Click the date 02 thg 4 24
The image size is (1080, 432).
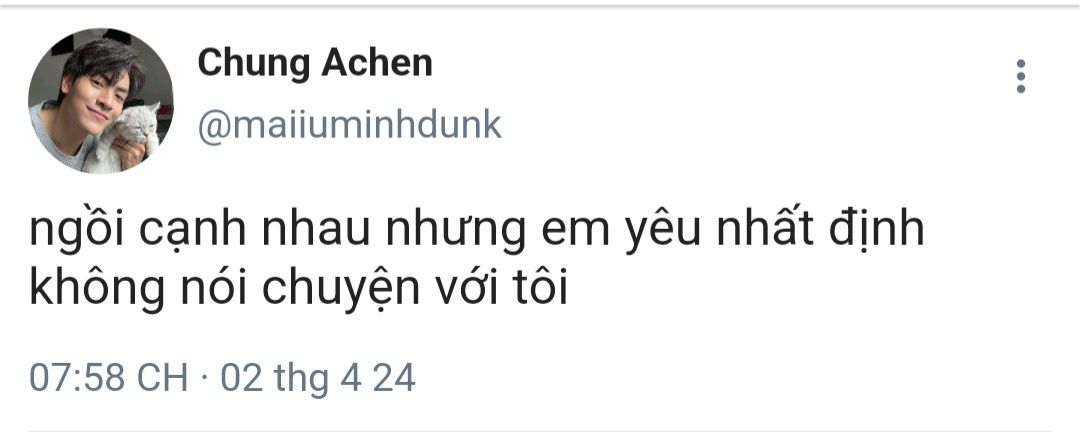point(318,378)
